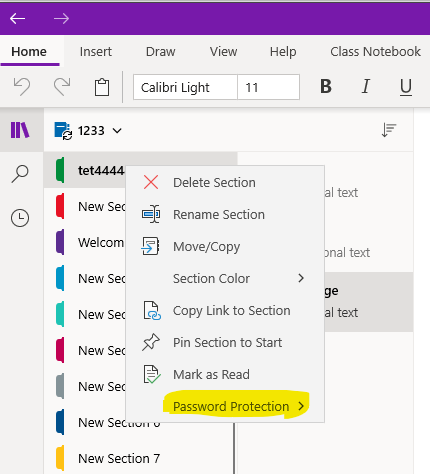Choose Mark as Read
This screenshot has width=430, height=474.
[225, 374]
